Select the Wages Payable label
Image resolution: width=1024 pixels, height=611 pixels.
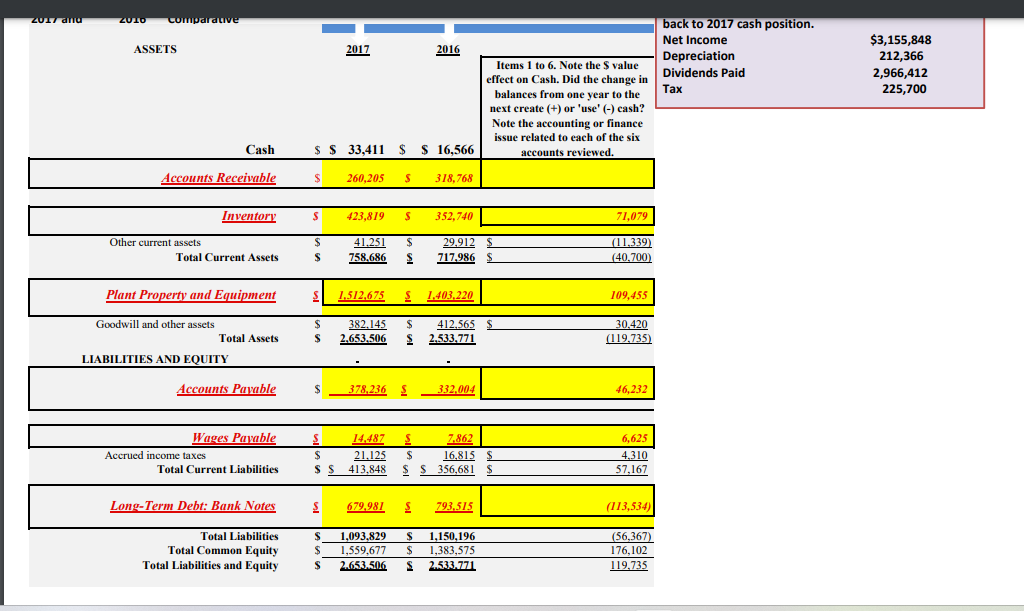pyautogui.click(x=234, y=438)
